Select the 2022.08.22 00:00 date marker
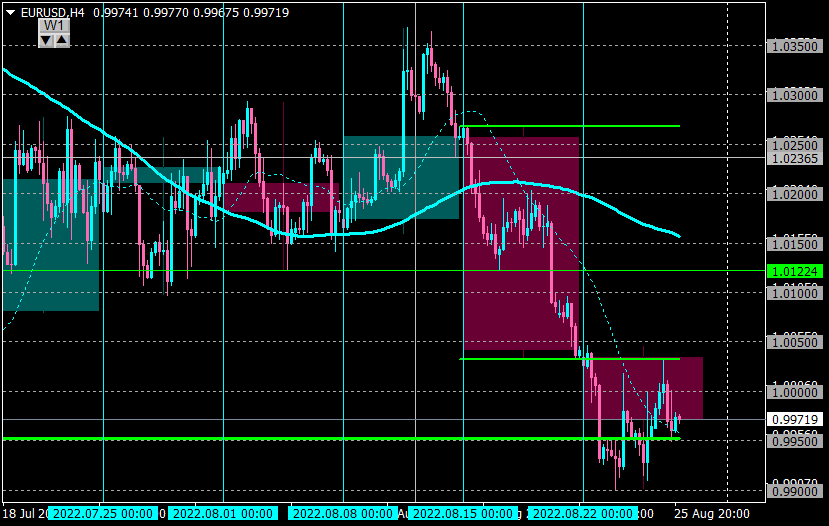The width and height of the screenshot is (829, 526). coord(583,513)
